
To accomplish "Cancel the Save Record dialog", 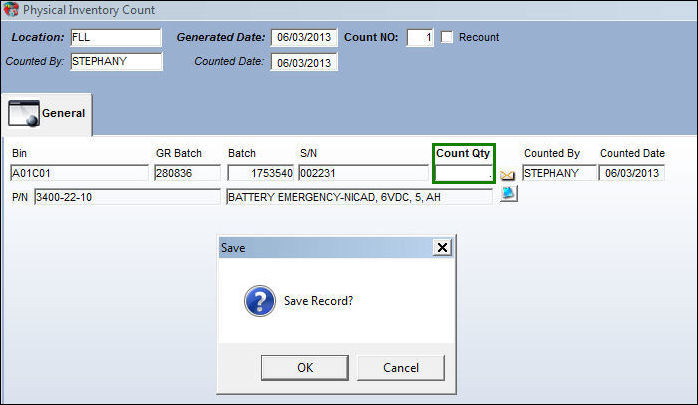I will (401, 368).
